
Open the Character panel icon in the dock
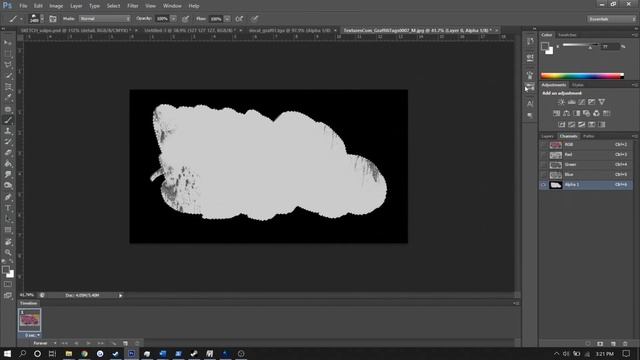click(530, 104)
